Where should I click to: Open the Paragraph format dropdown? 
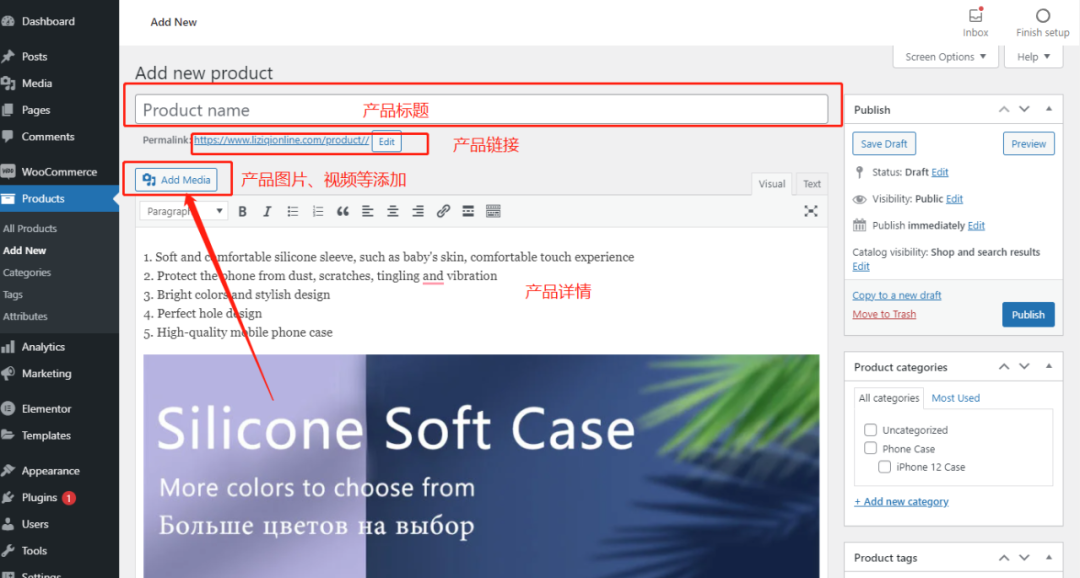tap(184, 211)
